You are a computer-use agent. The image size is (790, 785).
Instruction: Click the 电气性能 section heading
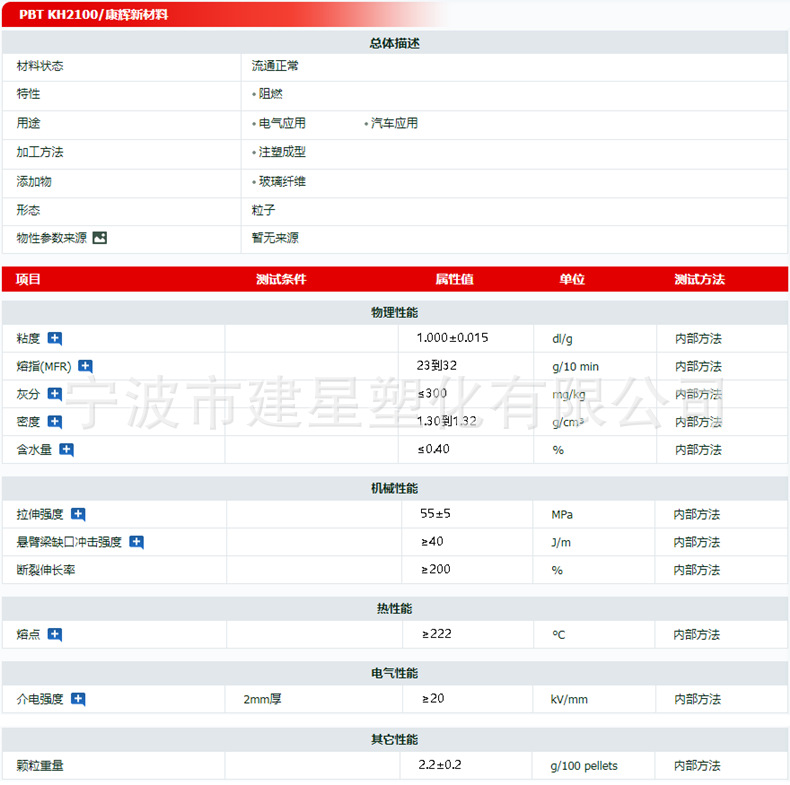[x=394, y=673]
